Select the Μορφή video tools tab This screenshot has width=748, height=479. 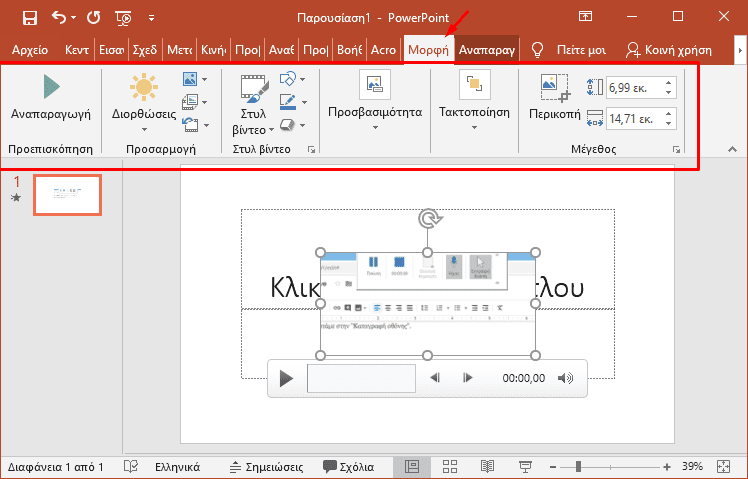click(428, 50)
